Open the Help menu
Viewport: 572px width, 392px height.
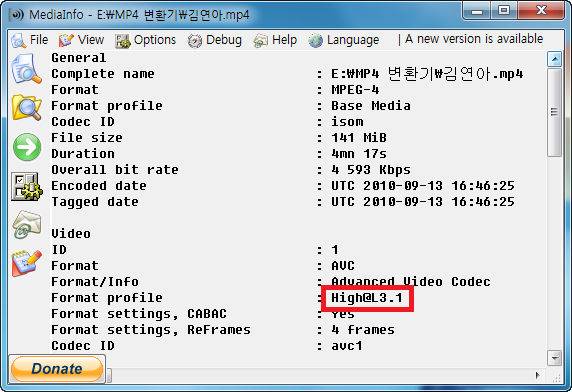tap(284, 40)
